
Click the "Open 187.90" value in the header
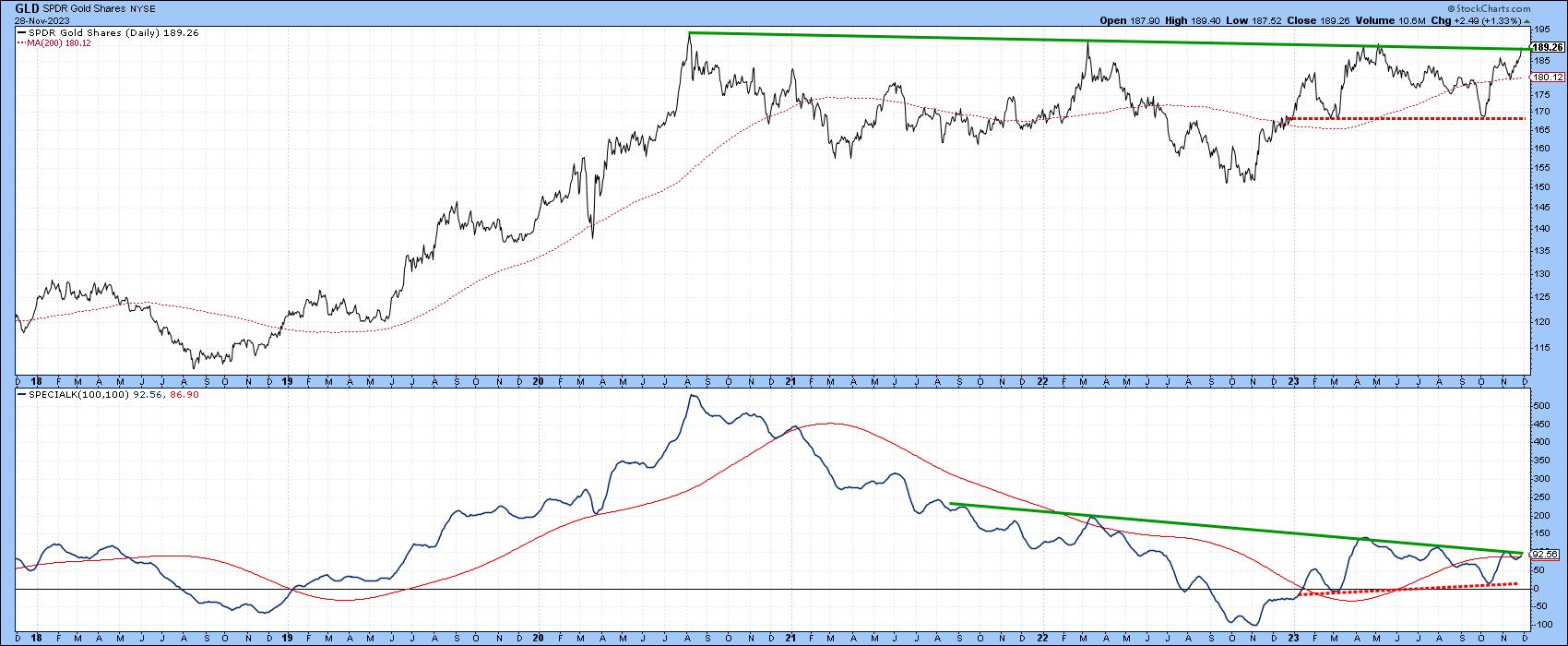[x=1129, y=21]
